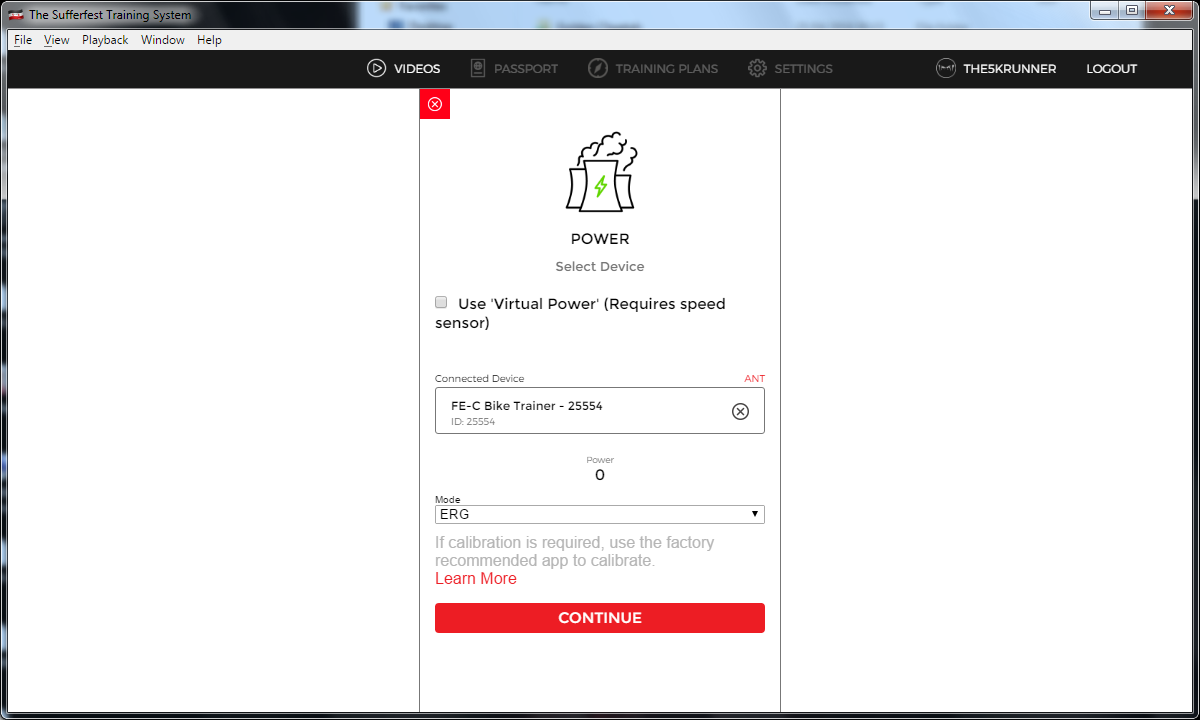Open the Learn More link

pos(476,579)
